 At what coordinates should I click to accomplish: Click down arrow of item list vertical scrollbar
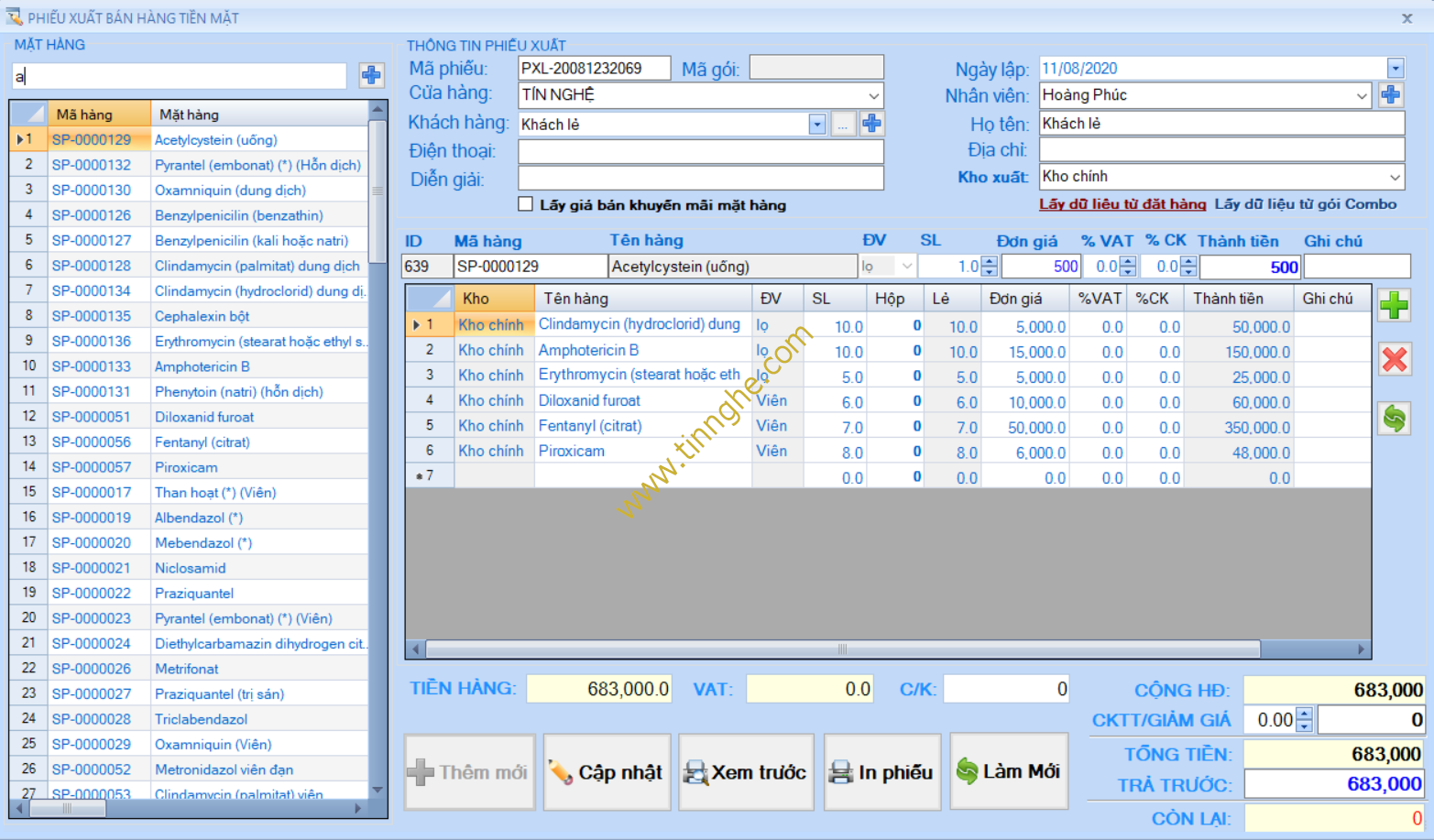click(378, 790)
